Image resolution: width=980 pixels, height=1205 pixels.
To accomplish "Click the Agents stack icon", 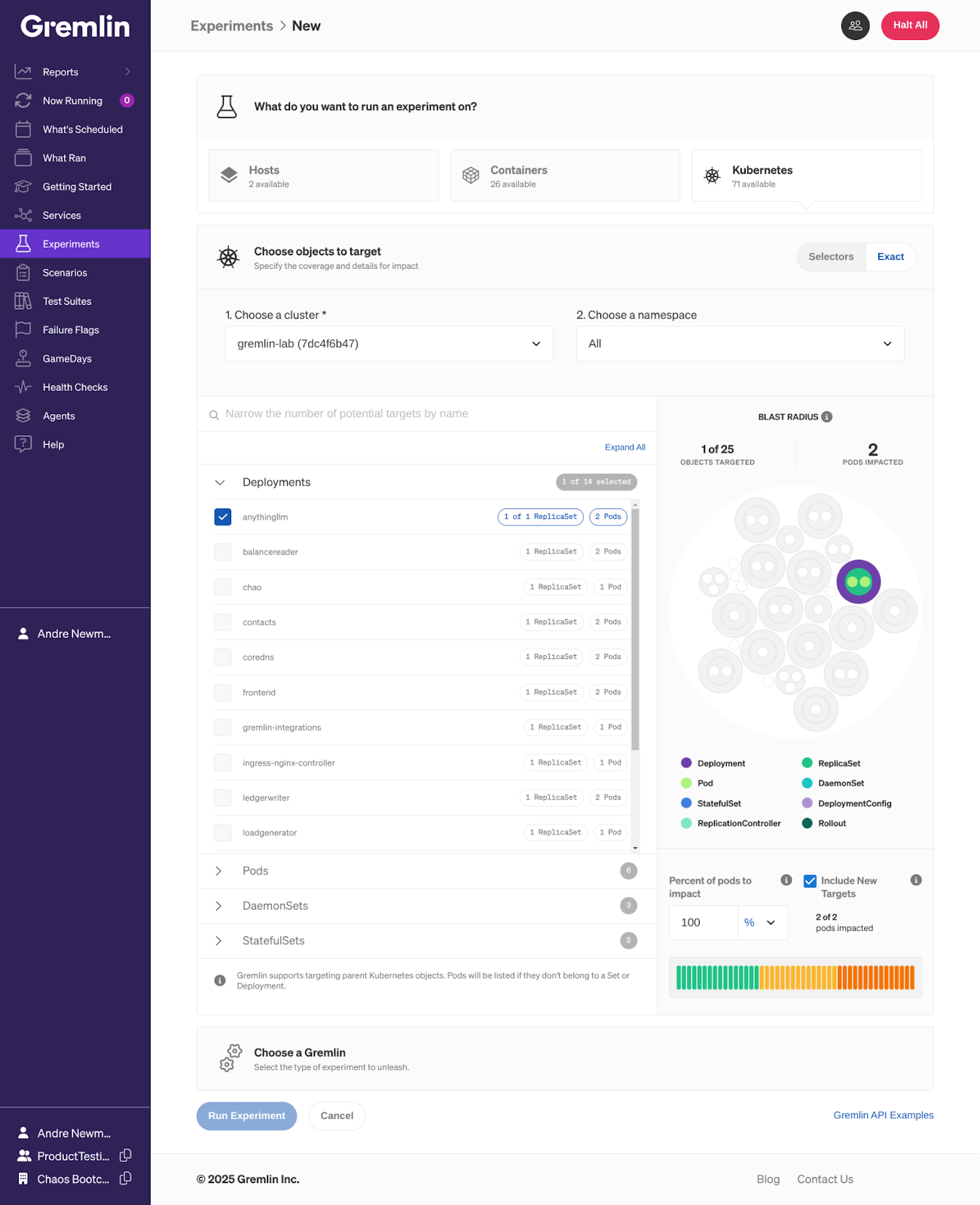I will point(23,415).
